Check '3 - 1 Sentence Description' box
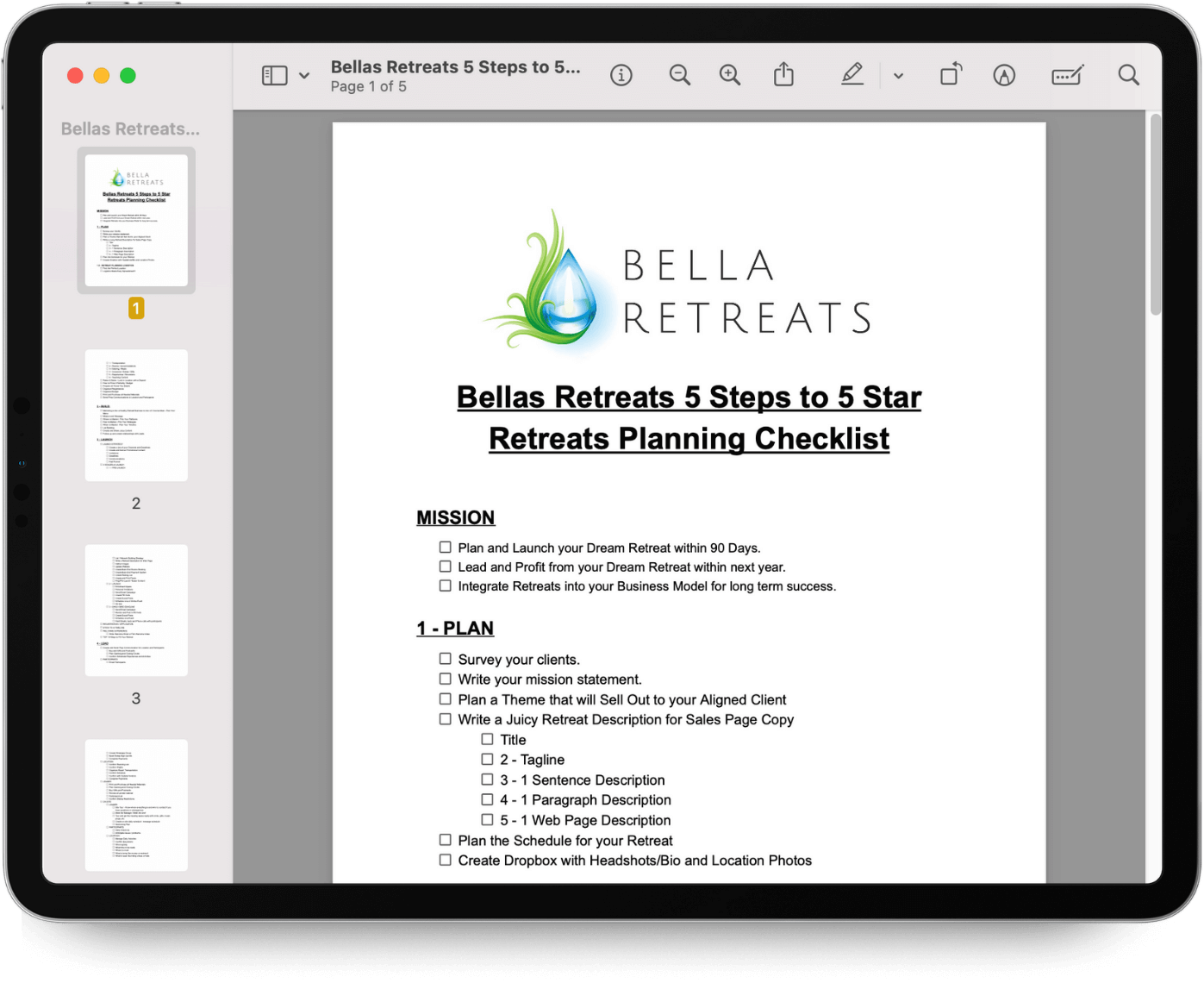Screen dimensions: 1204x983 (x=488, y=780)
